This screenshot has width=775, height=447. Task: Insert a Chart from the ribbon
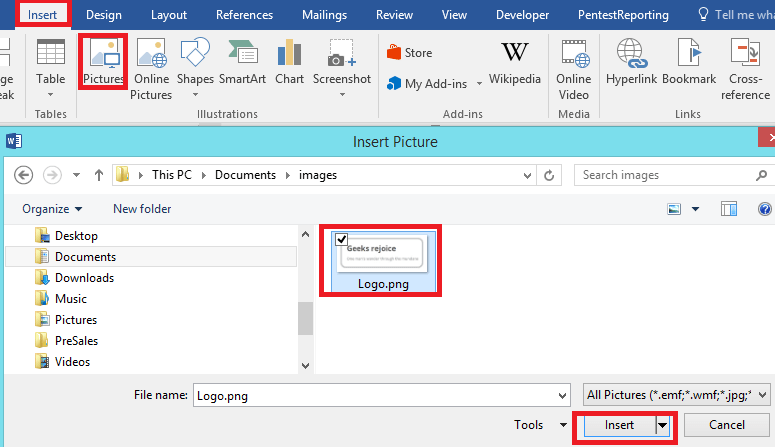pos(289,62)
